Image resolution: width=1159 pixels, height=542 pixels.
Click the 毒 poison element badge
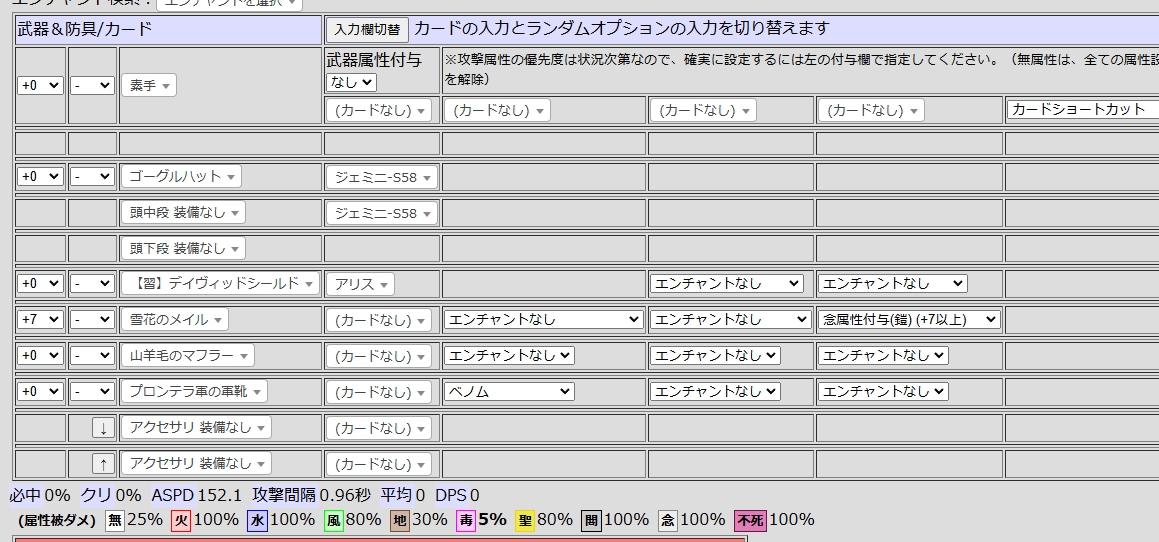(466, 521)
